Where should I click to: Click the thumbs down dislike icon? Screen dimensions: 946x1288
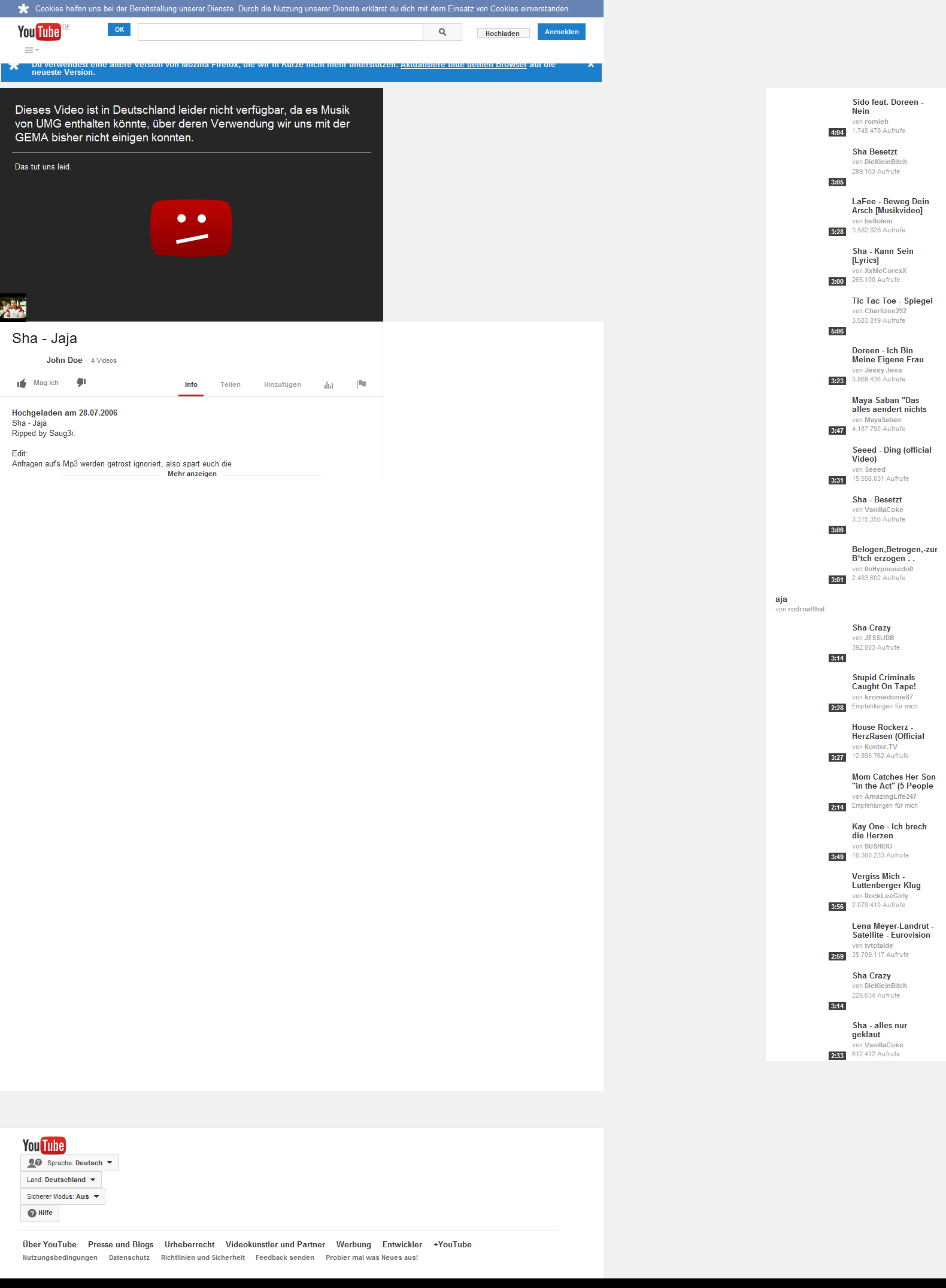point(81,383)
